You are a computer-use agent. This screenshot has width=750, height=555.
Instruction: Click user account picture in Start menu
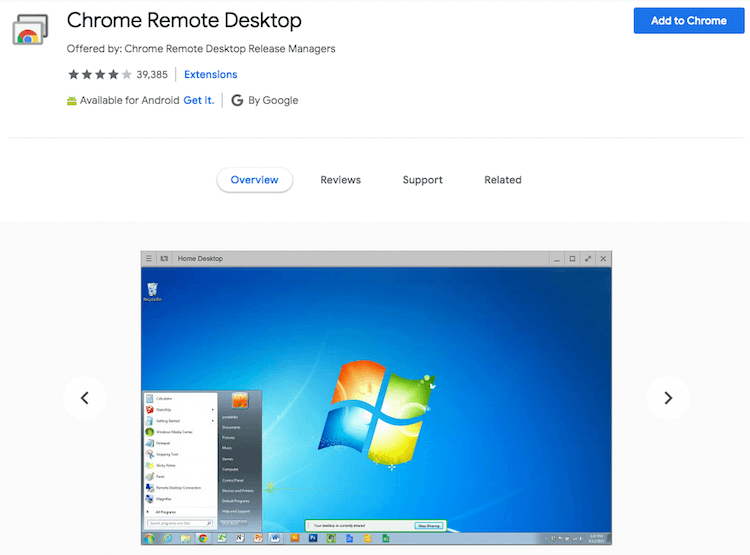[x=240, y=400]
